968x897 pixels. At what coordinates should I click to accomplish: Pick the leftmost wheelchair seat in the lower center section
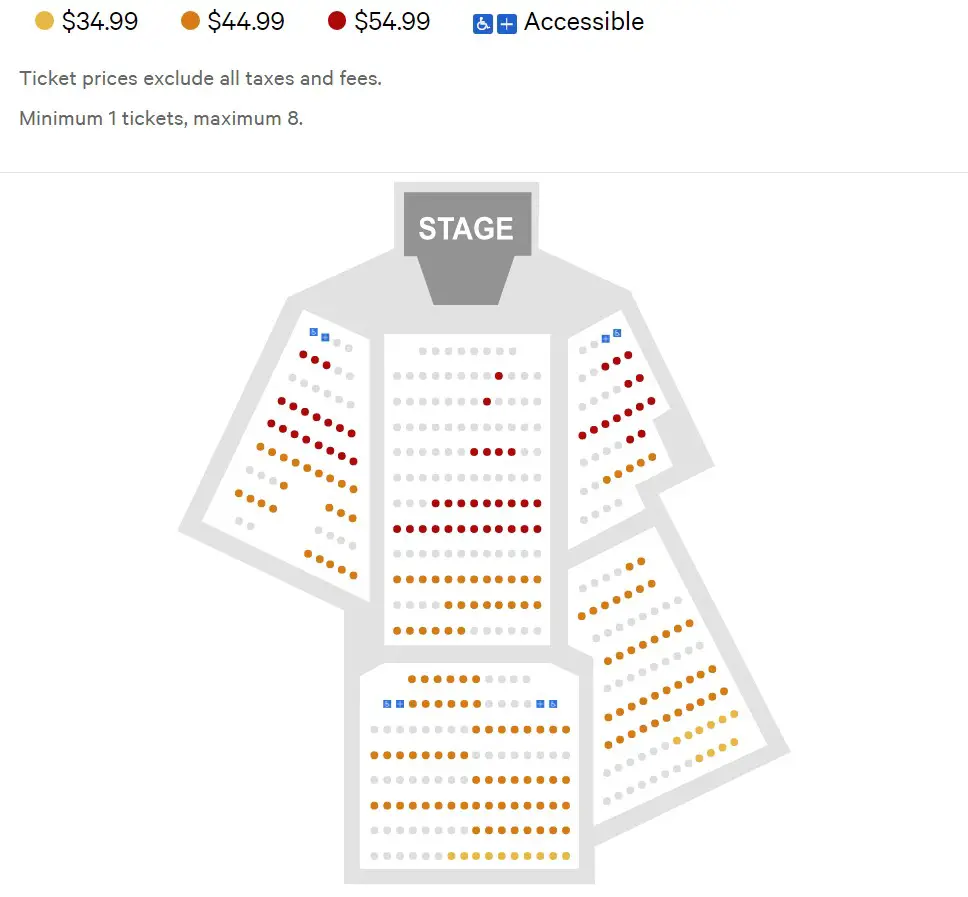[387, 704]
